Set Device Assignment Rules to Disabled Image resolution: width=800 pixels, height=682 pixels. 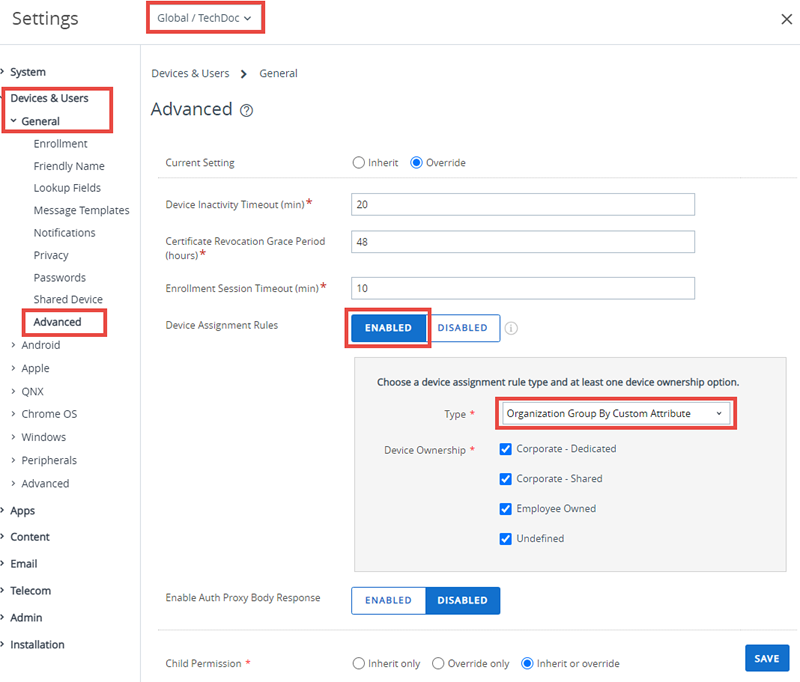pyautogui.click(x=463, y=328)
